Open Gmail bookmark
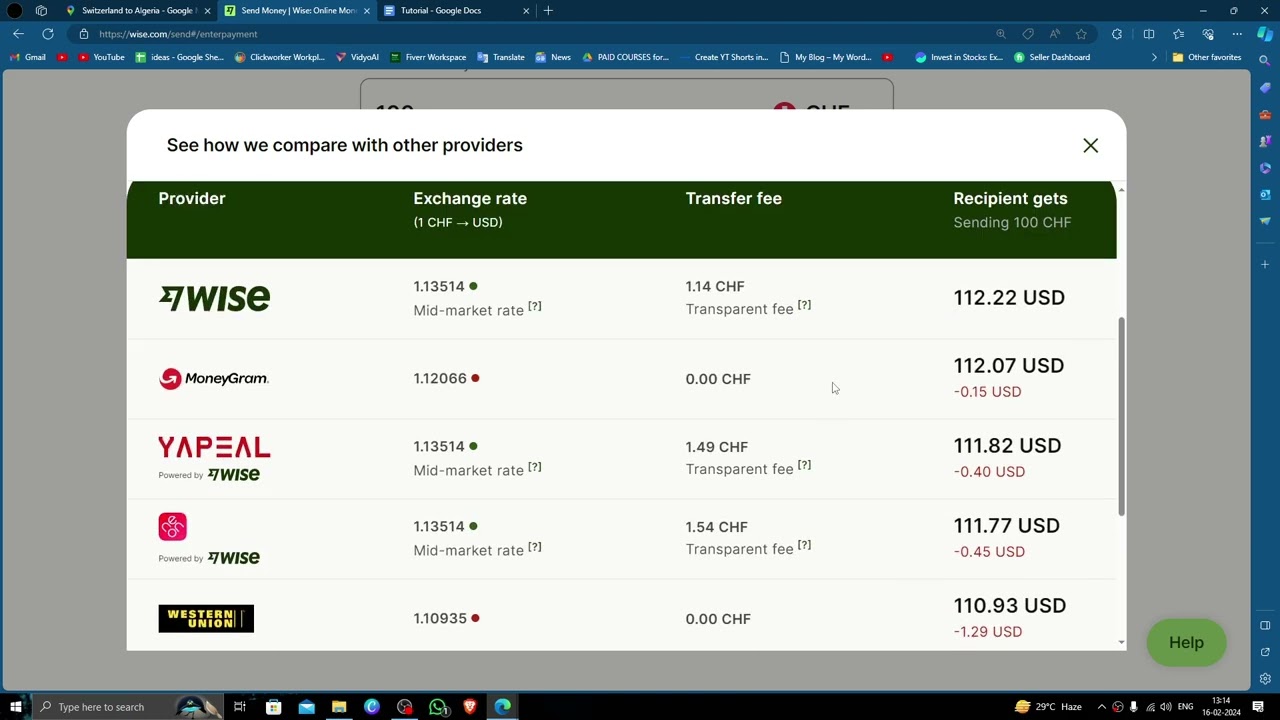Viewport: 1280px width, 720px height. 28,57
